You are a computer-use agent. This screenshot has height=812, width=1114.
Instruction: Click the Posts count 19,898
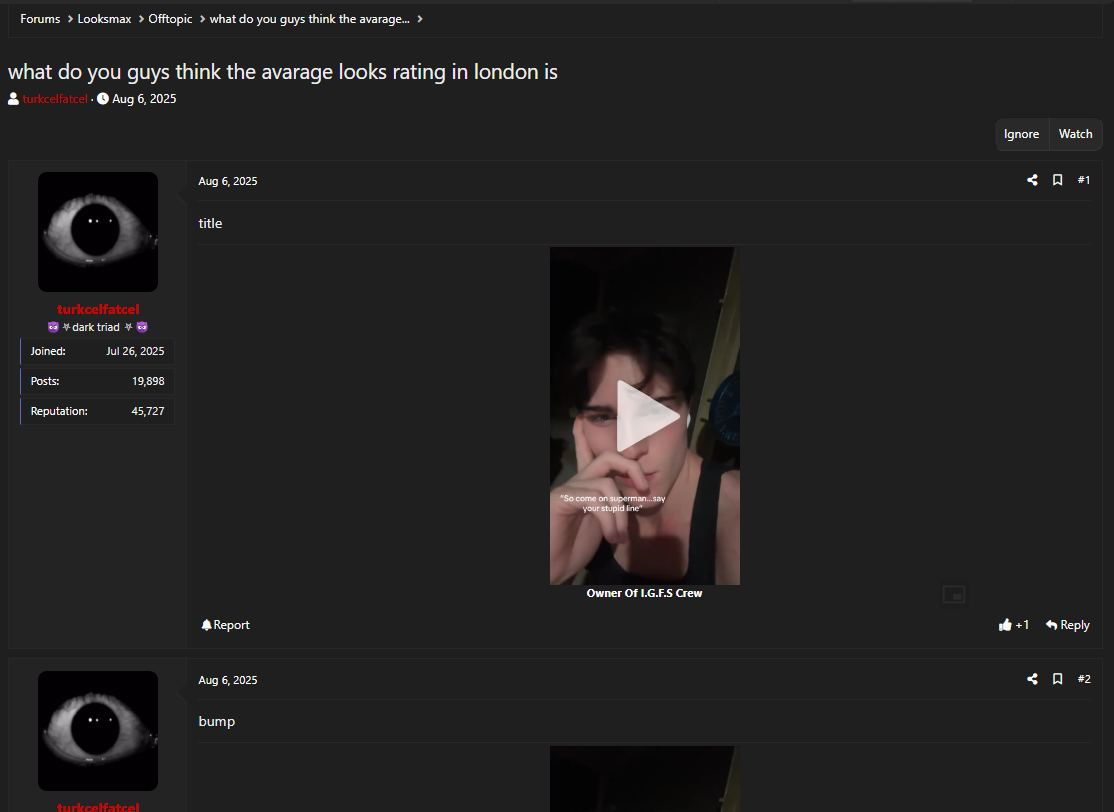point(148,381)
